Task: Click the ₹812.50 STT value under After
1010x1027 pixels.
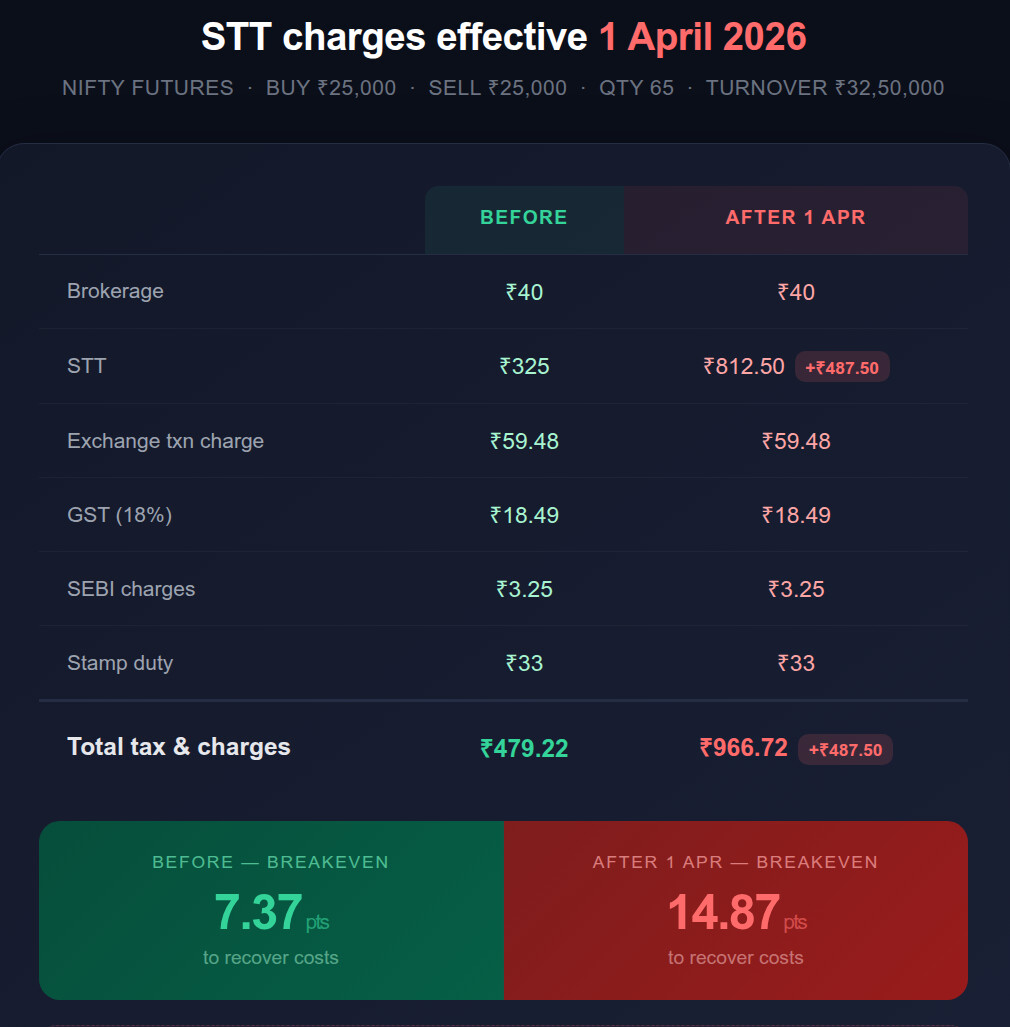Action: pos(744,366)
